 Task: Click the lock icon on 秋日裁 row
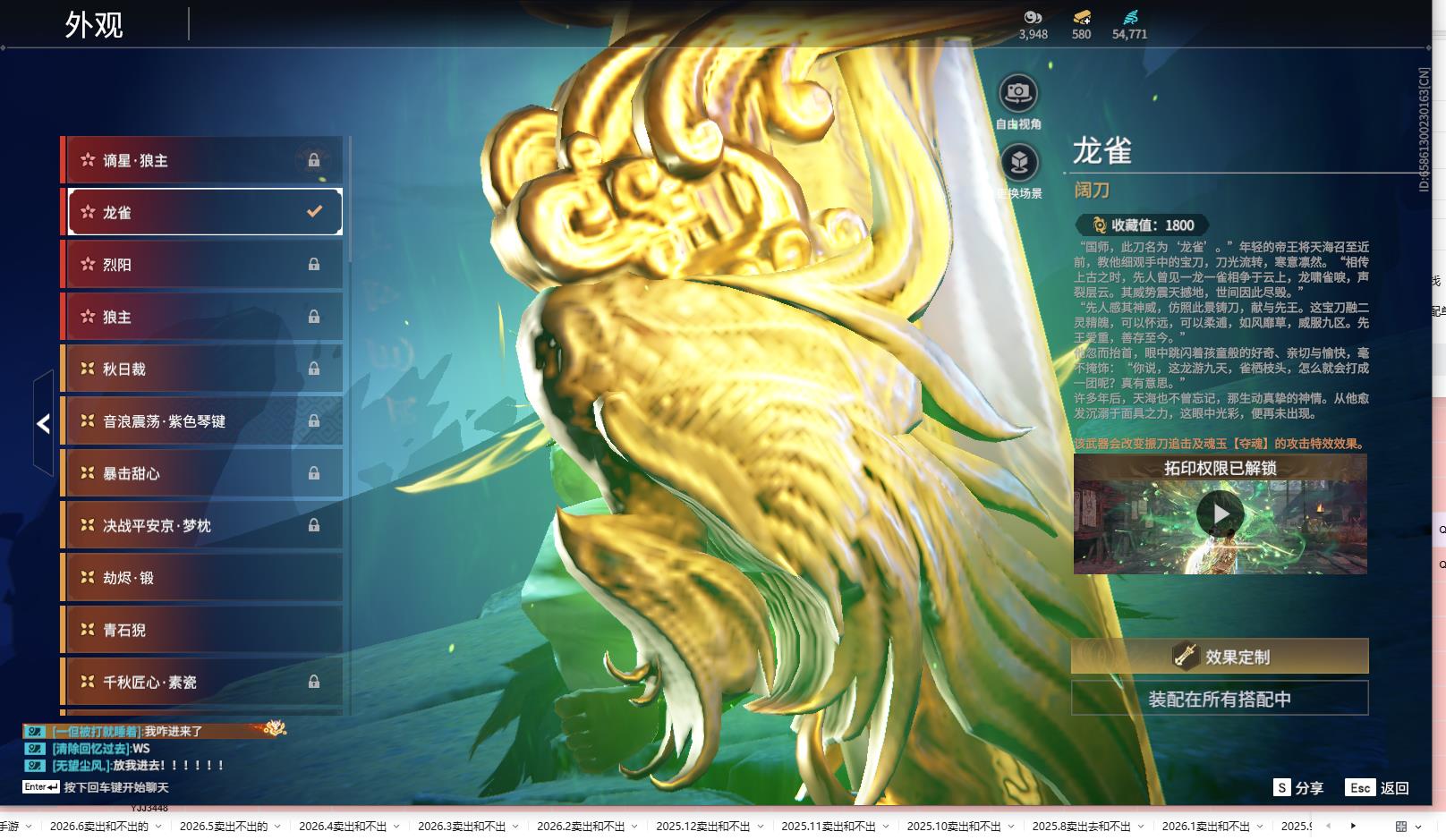[314, 369]
